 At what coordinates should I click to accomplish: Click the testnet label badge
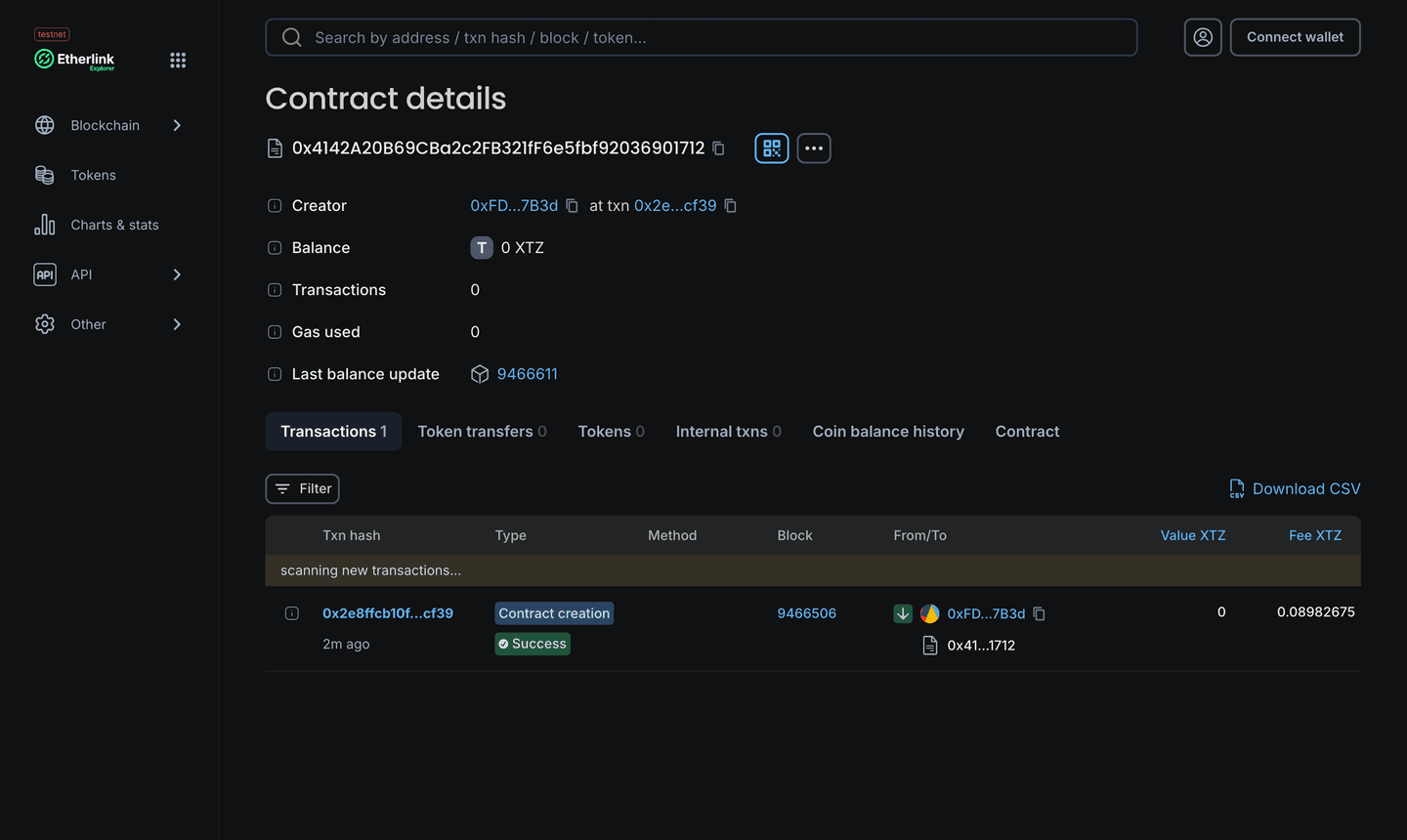click(52, 34)
